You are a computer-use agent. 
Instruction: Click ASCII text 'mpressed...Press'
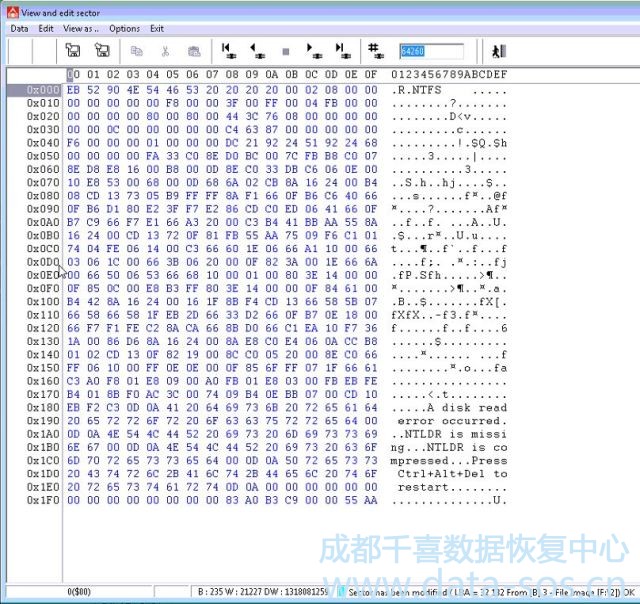(449, 460)
